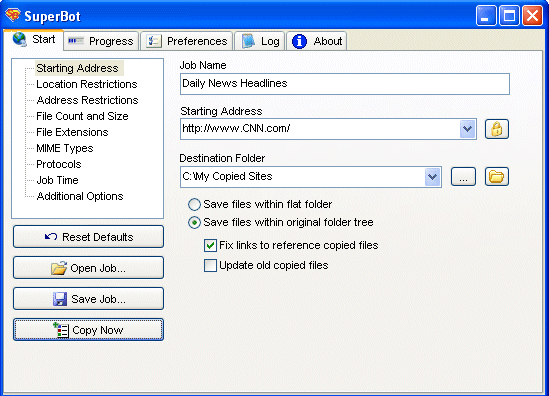Screen dimensions: 549x396
Task: Click the Job Name text field
Action: pyautogui.click(x=345, y=84)
